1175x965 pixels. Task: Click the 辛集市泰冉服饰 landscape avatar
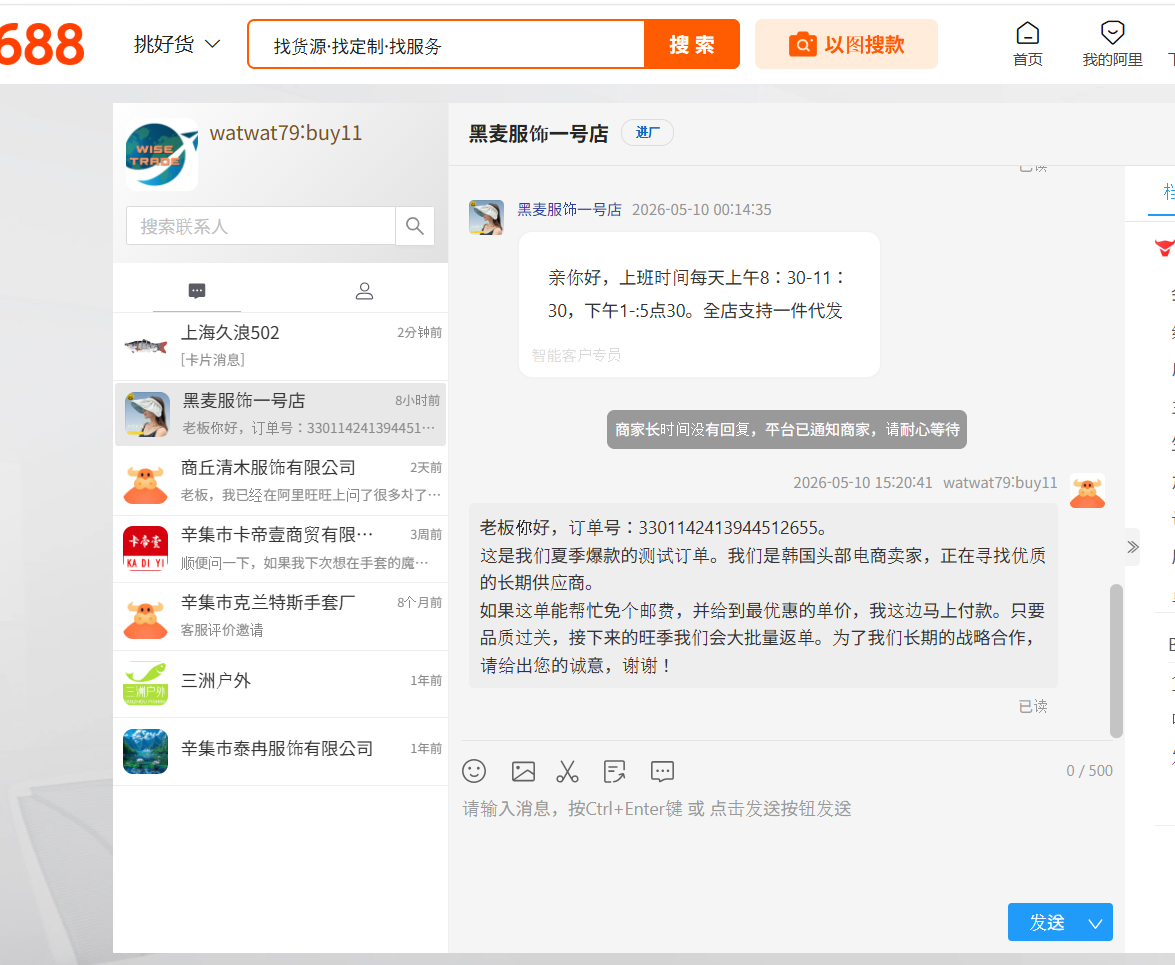(145, 751)
